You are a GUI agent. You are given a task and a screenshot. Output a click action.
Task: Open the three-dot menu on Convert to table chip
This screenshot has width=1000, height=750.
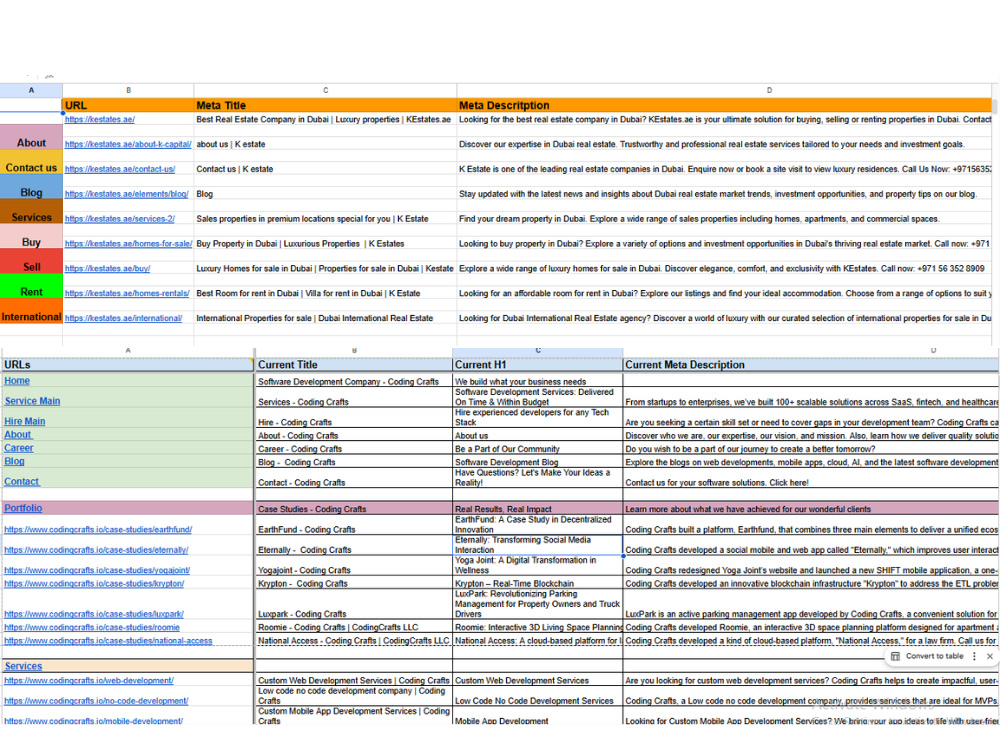(974, 656)
